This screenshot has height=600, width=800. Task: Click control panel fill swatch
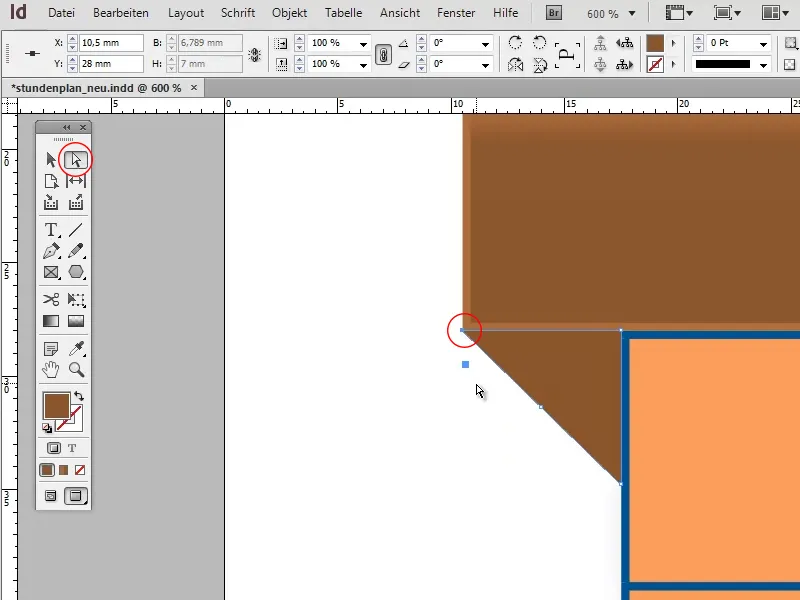point(655,43)
